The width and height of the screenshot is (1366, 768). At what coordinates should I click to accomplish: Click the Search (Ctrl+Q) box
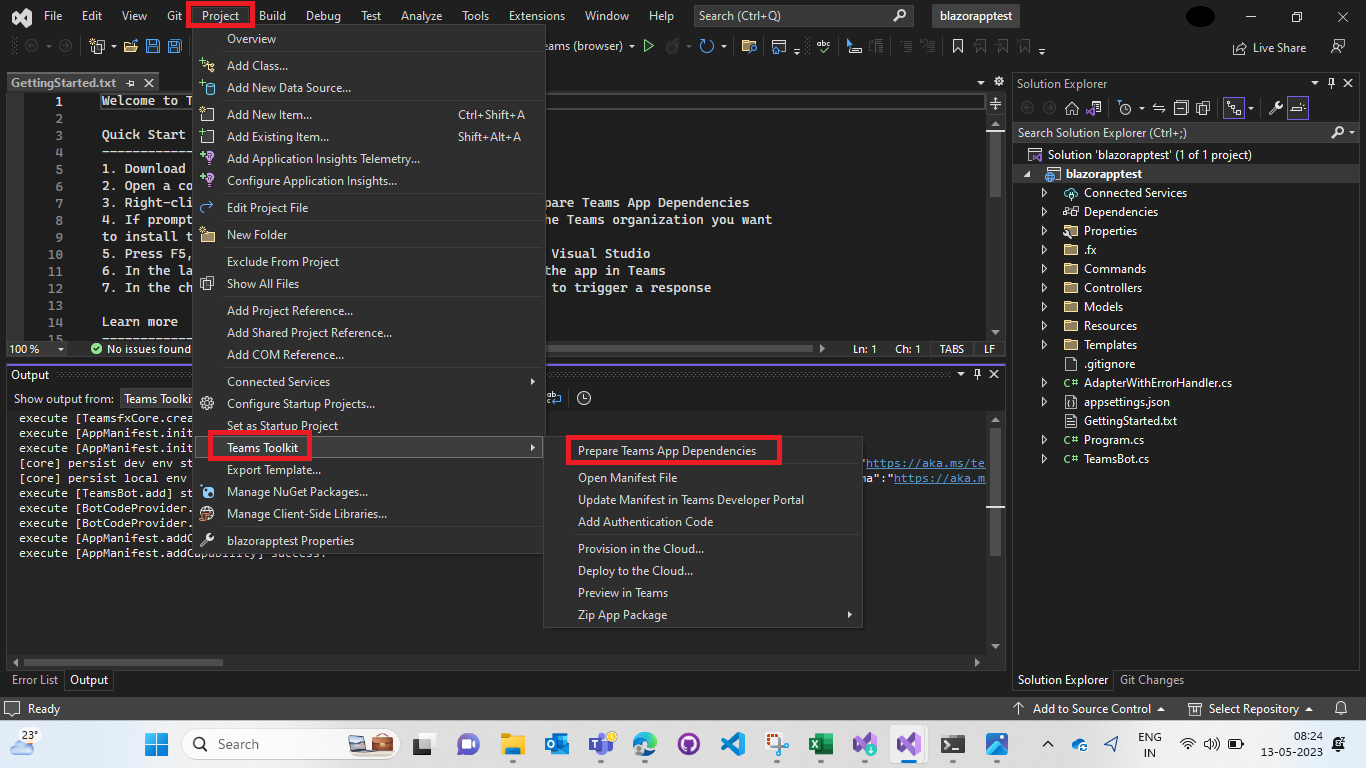click(x=804, y=16)
